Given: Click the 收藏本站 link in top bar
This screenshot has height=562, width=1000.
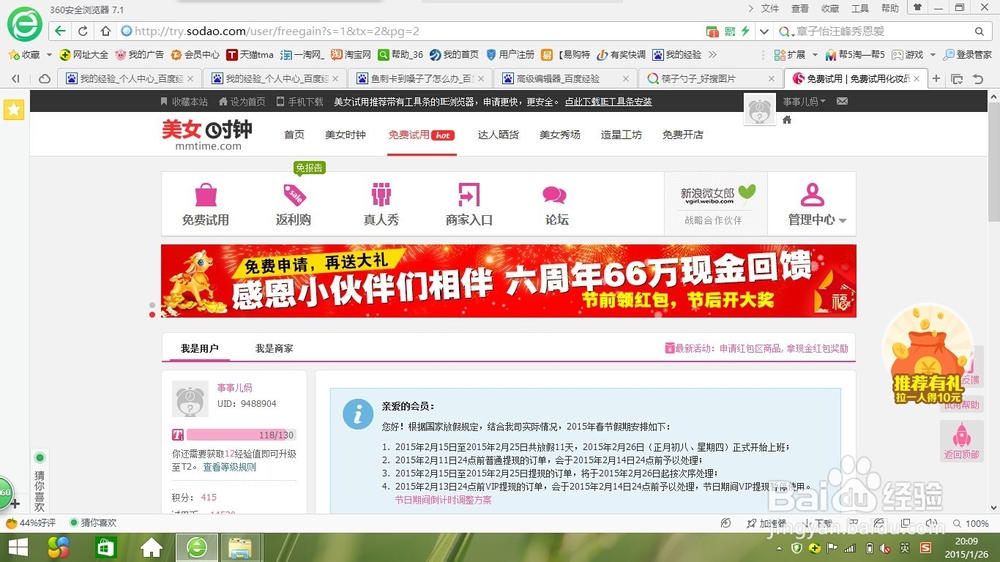Looking at the screenshot, I should (184, 101).
